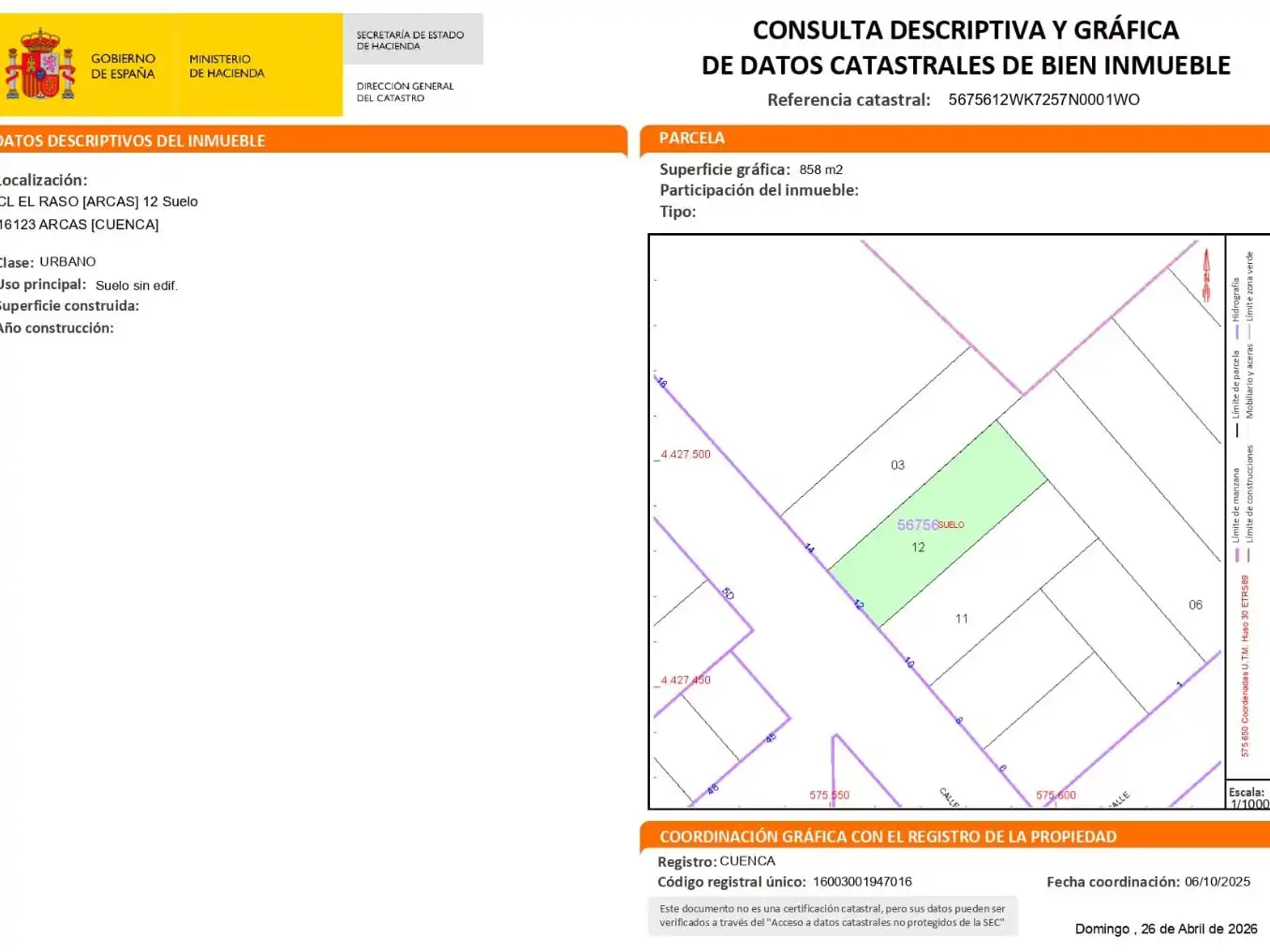Click 'DIRECCIÓN GENERAL DEL CATASTRO' text

click(x=405, y=92)
